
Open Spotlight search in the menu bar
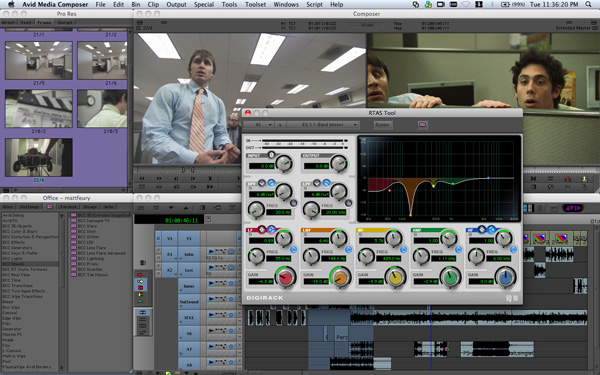point(588,5)
